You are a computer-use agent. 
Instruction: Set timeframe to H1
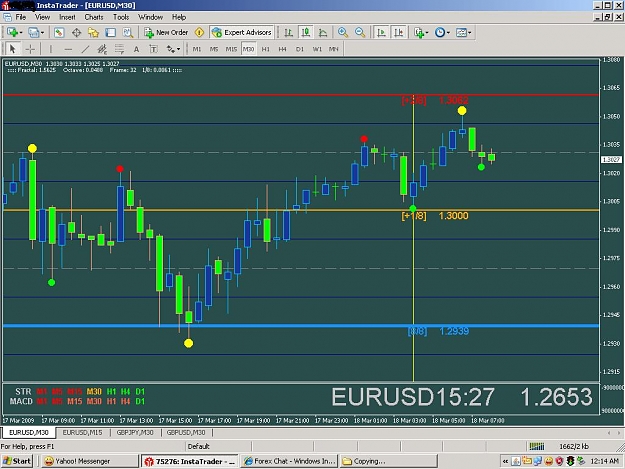coord(266,49)
